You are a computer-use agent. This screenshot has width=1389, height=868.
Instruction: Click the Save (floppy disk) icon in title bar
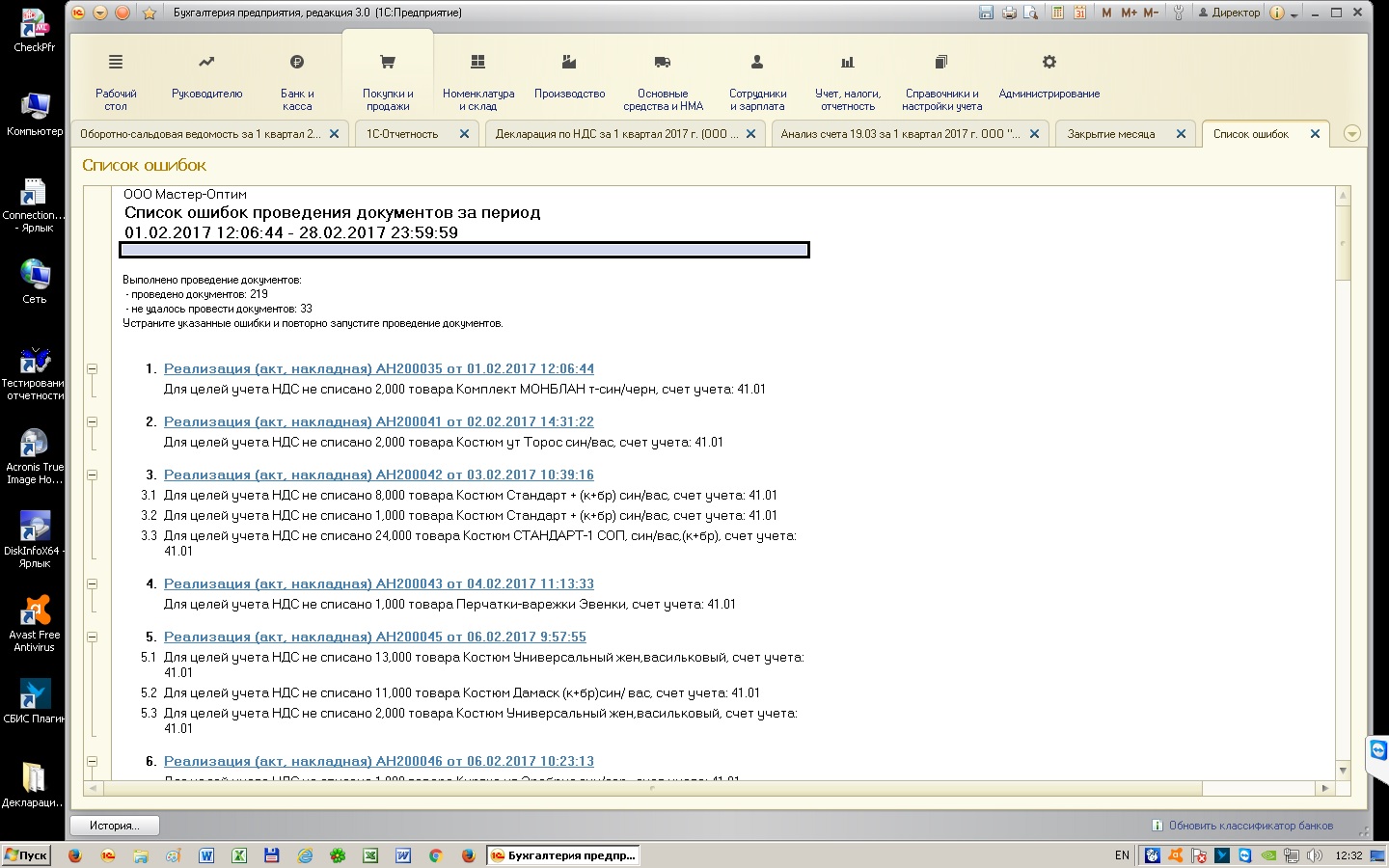[986, 13]
